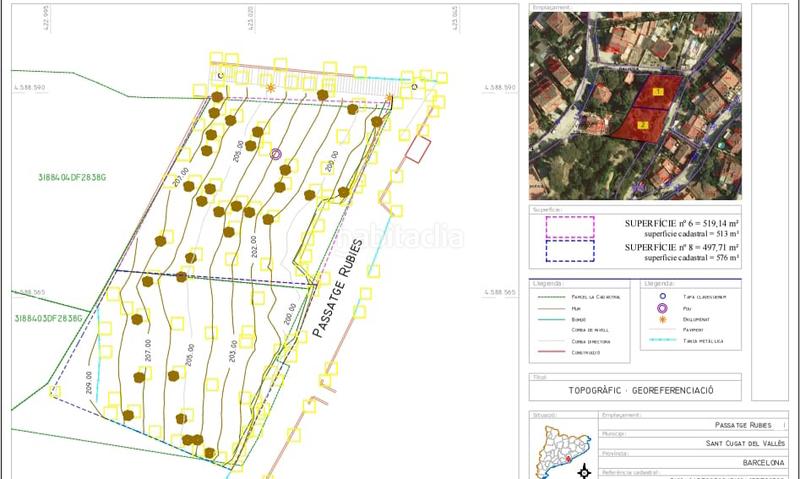Click the Pou double-circle legend icon
This screenshot has height=479, width=800.
(x=663, y=308)
